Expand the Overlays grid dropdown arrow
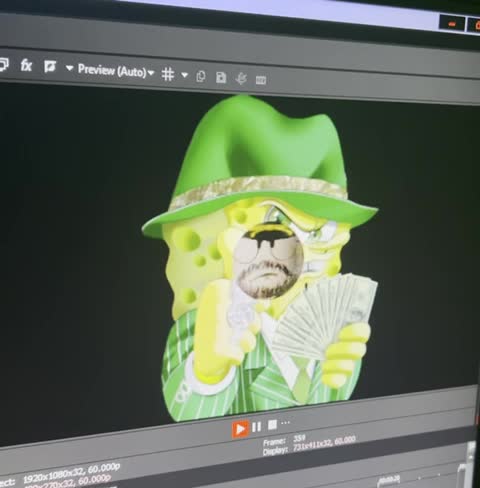480x488 pixels. click(184, 75)
